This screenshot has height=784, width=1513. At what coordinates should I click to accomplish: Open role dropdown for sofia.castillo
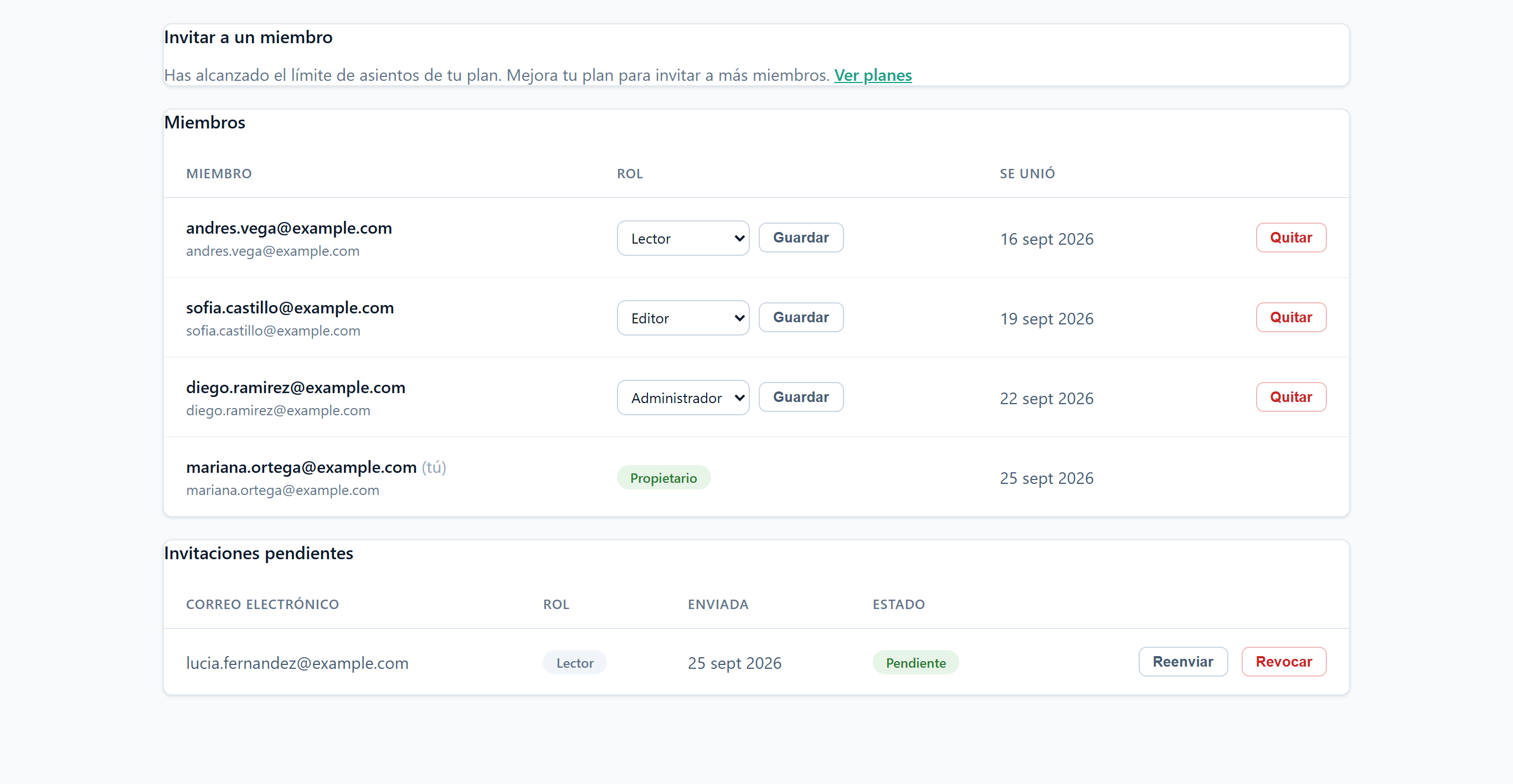683,318
